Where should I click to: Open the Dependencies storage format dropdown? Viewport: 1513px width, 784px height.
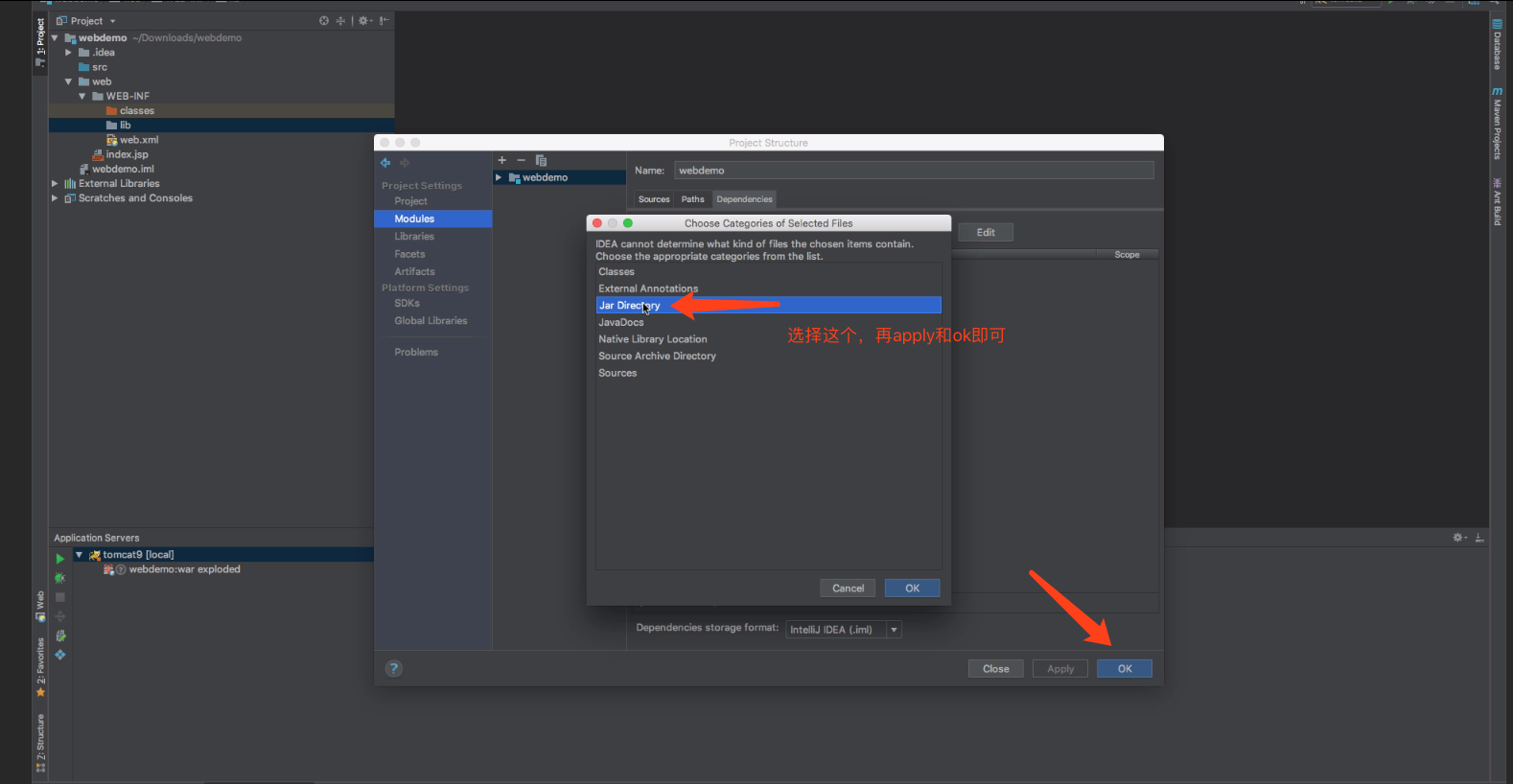click(894, 630)
